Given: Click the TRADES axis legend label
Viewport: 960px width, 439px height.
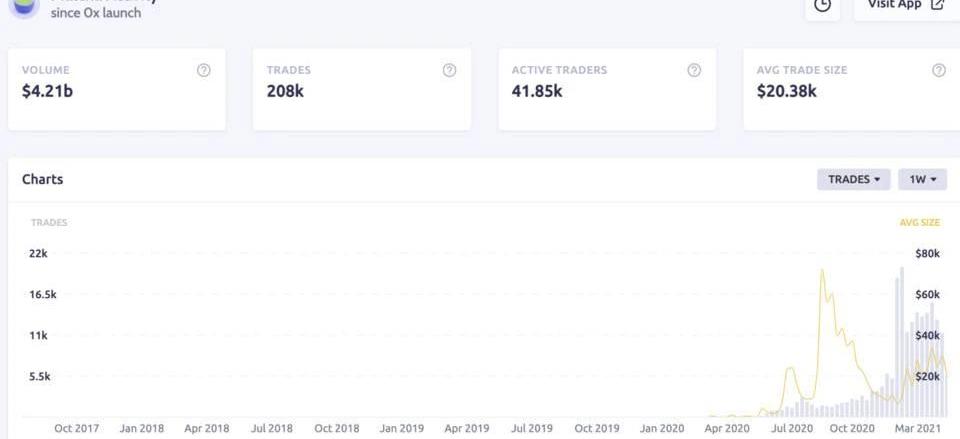Looking at the screenshot, I should [x=49, y=223].
